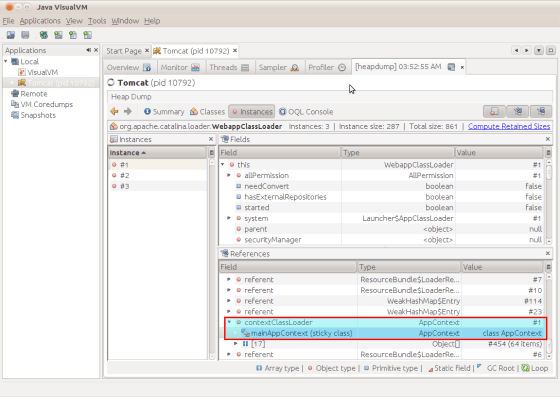The image size is (560, 397).
Task: Switch to the Monitor tab
Action: point(180,67)
